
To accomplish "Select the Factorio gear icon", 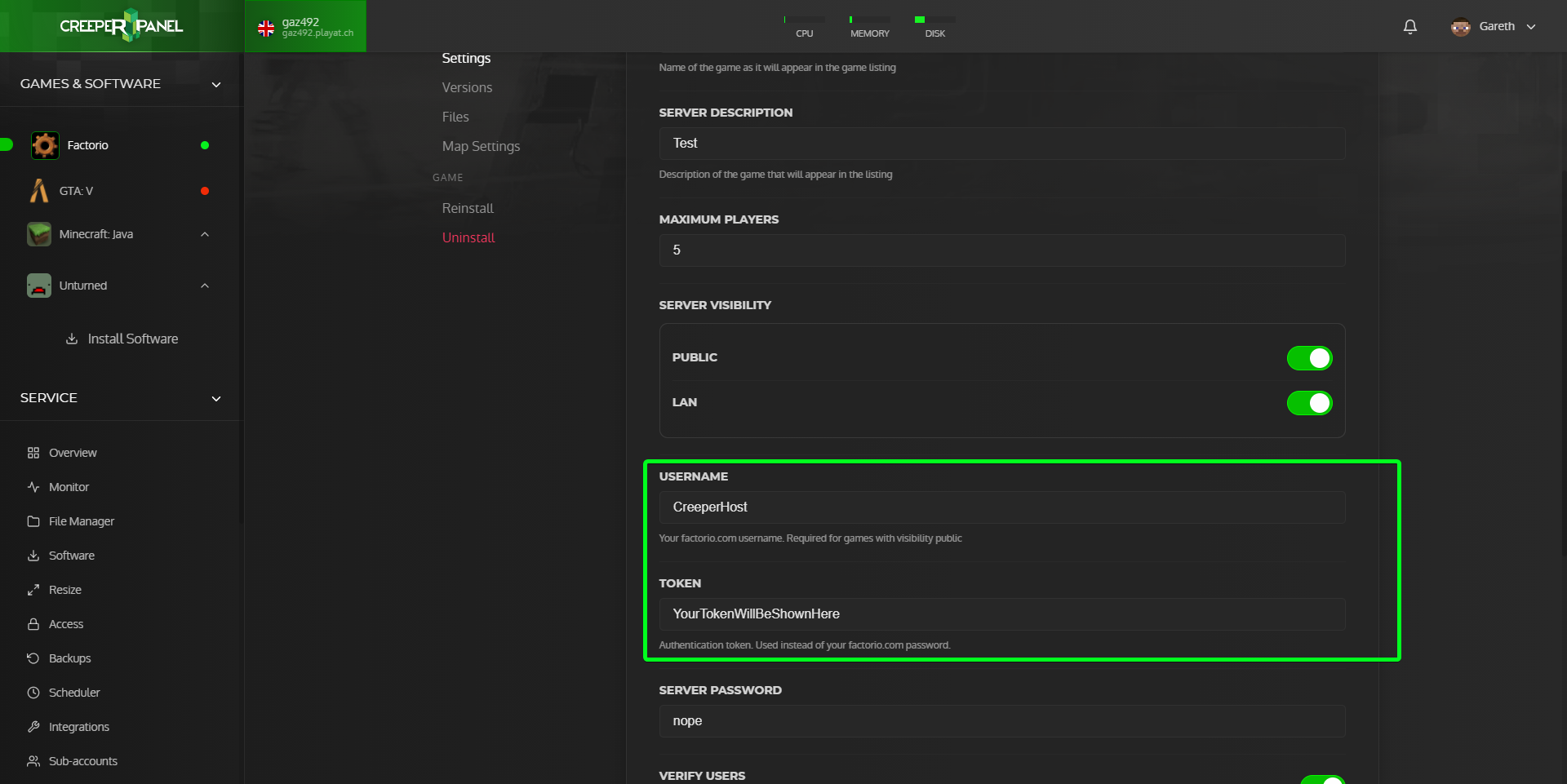I will pos(45,145).
